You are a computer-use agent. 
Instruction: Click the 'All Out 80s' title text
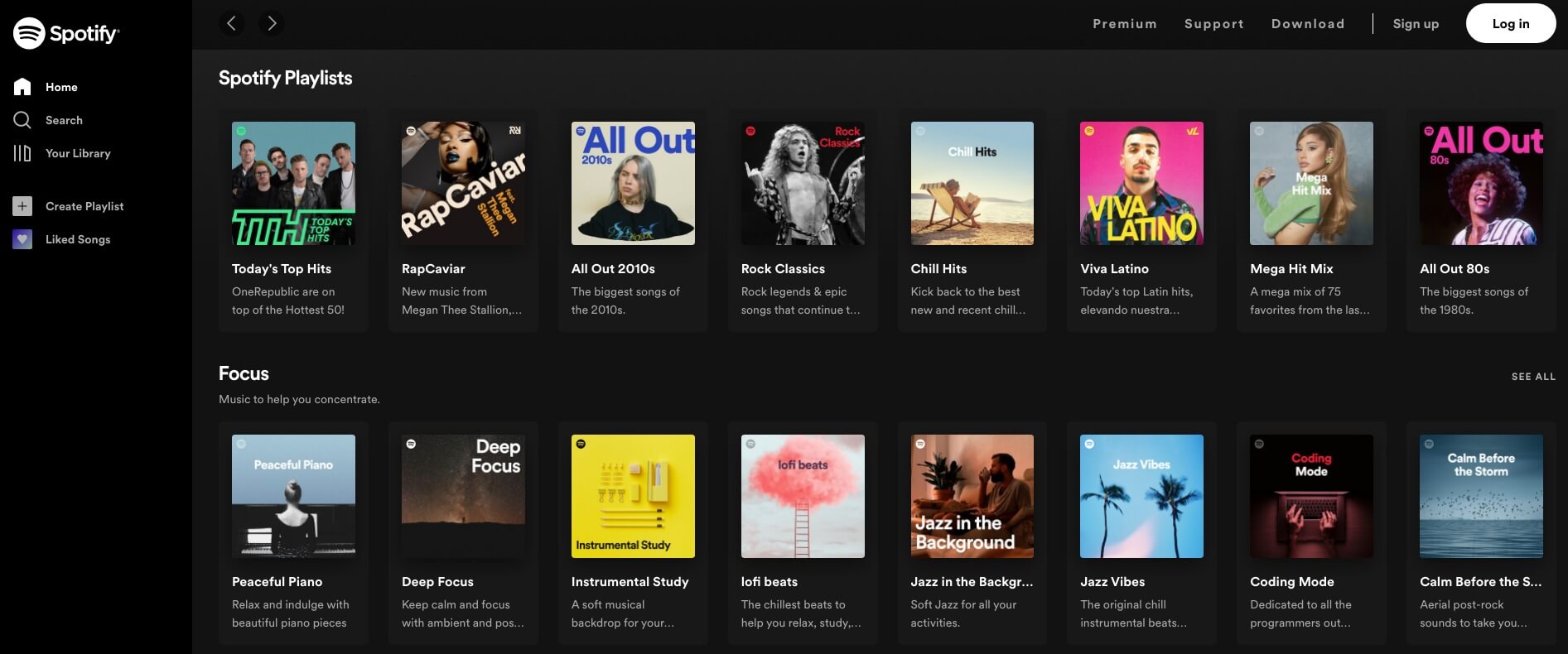tap(1455, 269)
